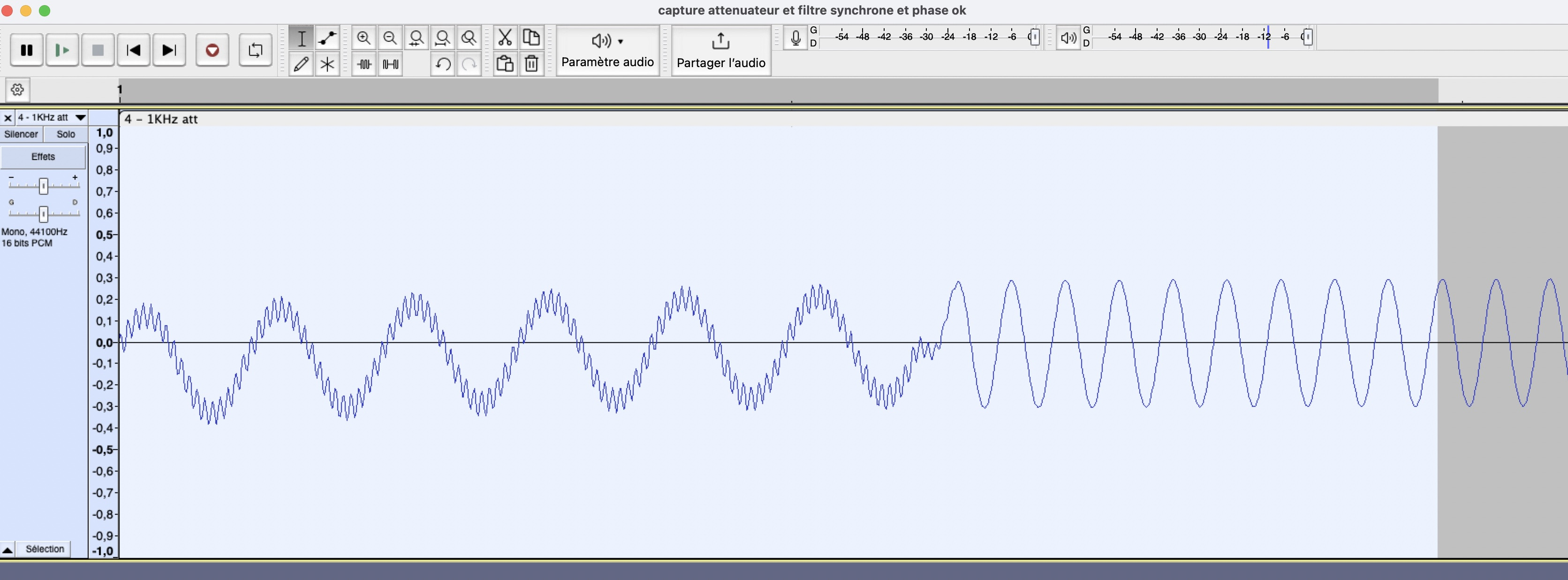Toggle Silencer mute on the track
Viewport: 1568px width, 580px height.
click(21, 134)
